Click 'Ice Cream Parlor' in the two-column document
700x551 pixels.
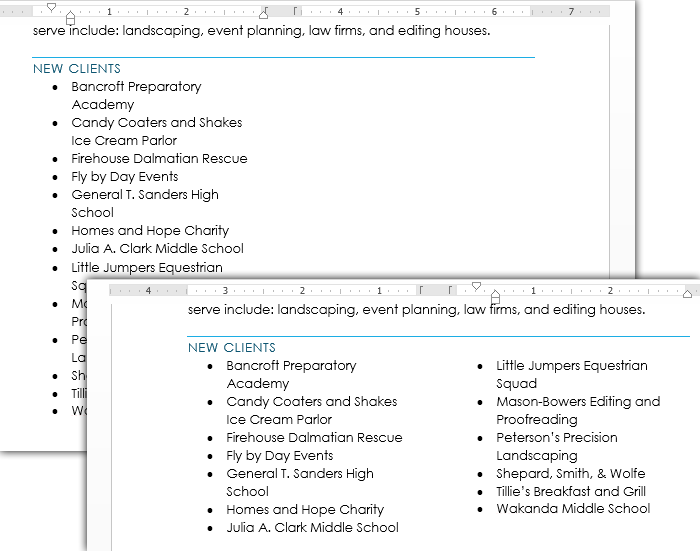tap(279, 420)
